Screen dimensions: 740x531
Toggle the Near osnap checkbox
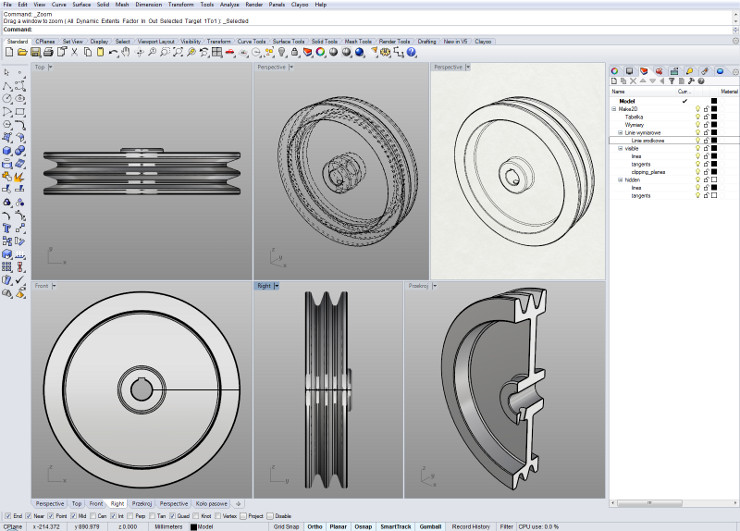(x=28, y=516)
